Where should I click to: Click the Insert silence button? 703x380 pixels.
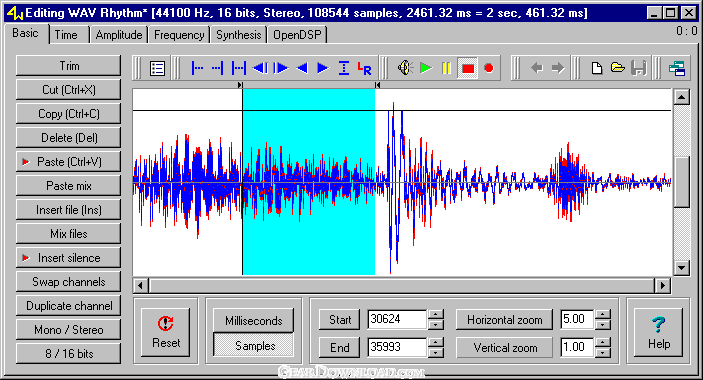[x=69, y=258]
